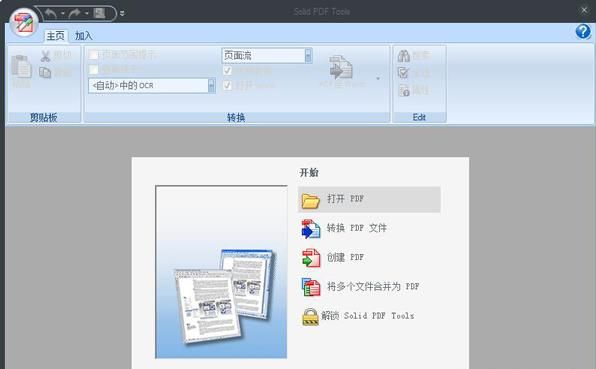
Task: Click the create PDF icon
Action: point(311,258)
